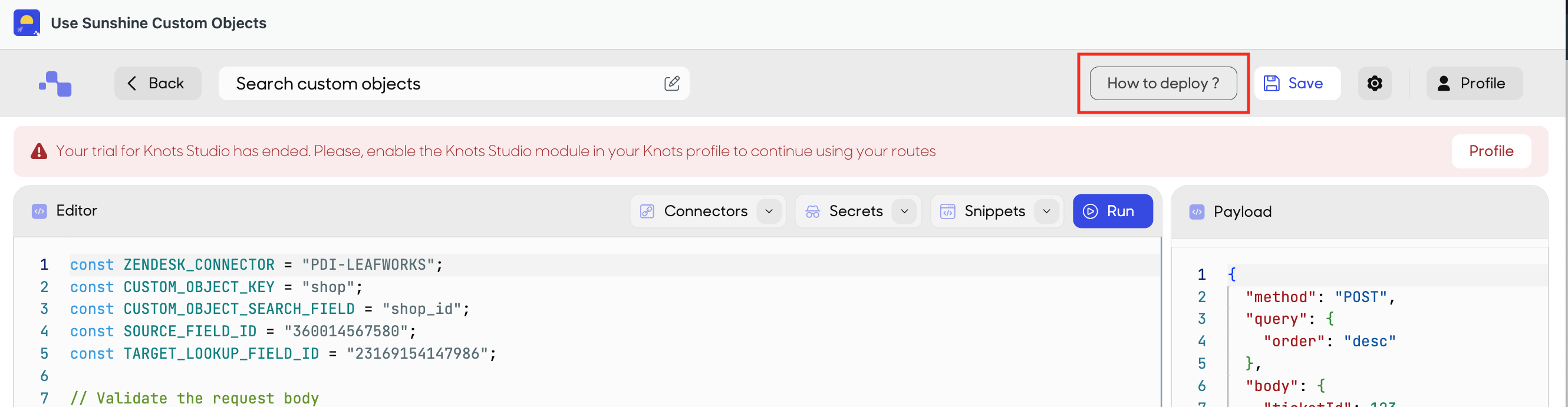The image size is (1568, 407).
Task: Click the edit pencil icon beside route name
Action: (x=671, y=84)
